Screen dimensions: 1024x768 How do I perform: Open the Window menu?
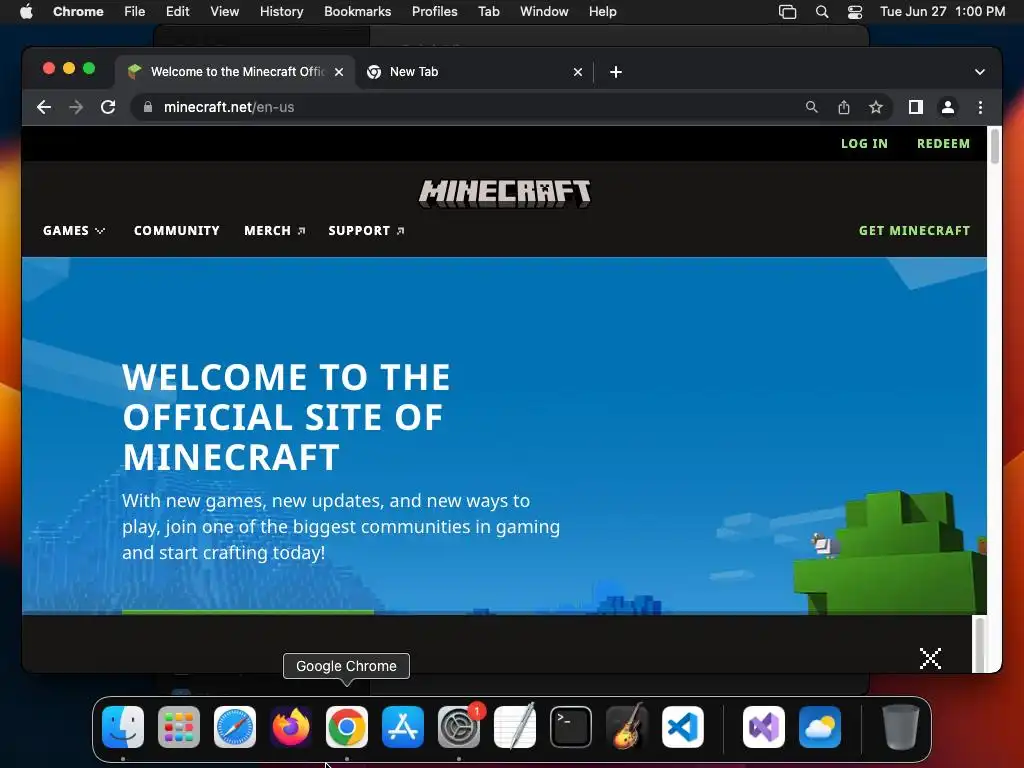tap(544, 12)
